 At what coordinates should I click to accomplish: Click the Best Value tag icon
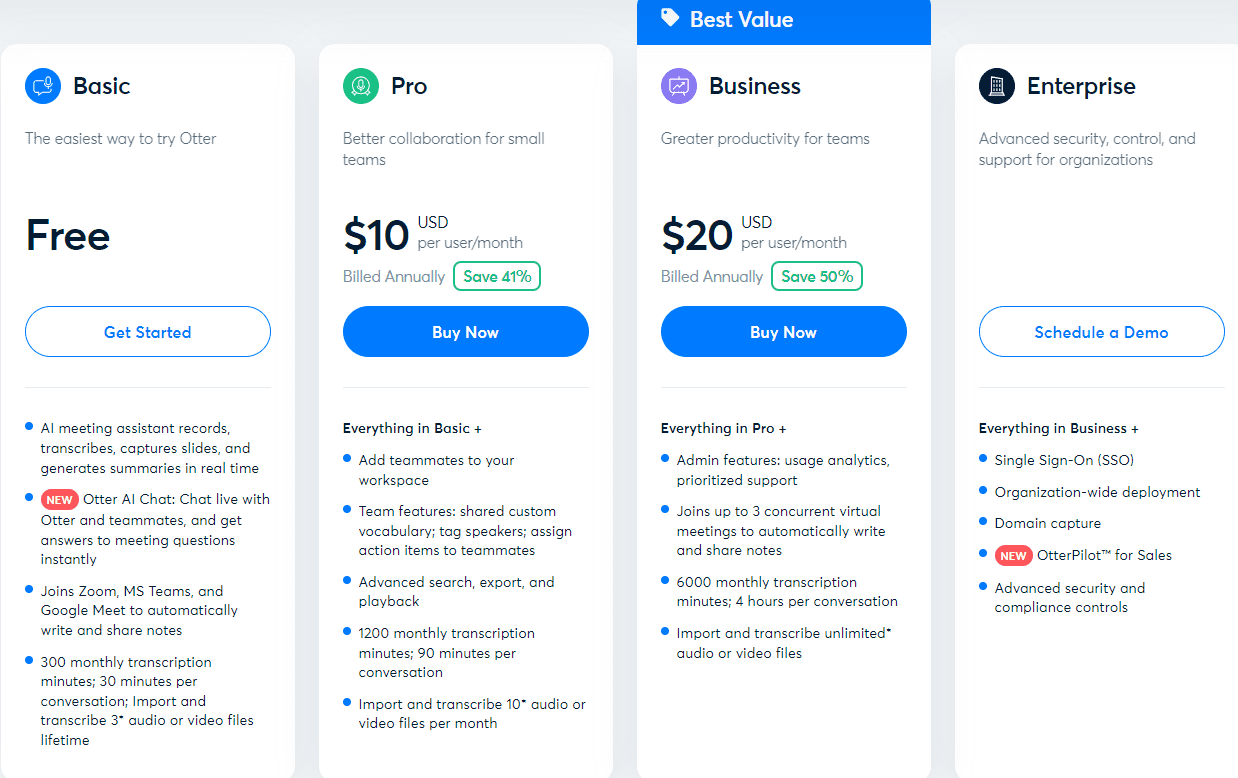(x=670, y=18)
